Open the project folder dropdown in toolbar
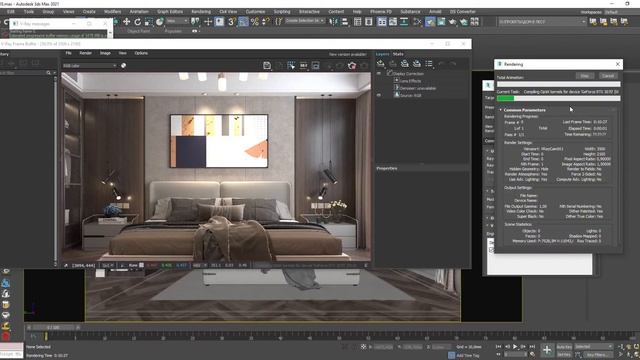Viewport: 640px width, 360px height. [x=542, y=22]
